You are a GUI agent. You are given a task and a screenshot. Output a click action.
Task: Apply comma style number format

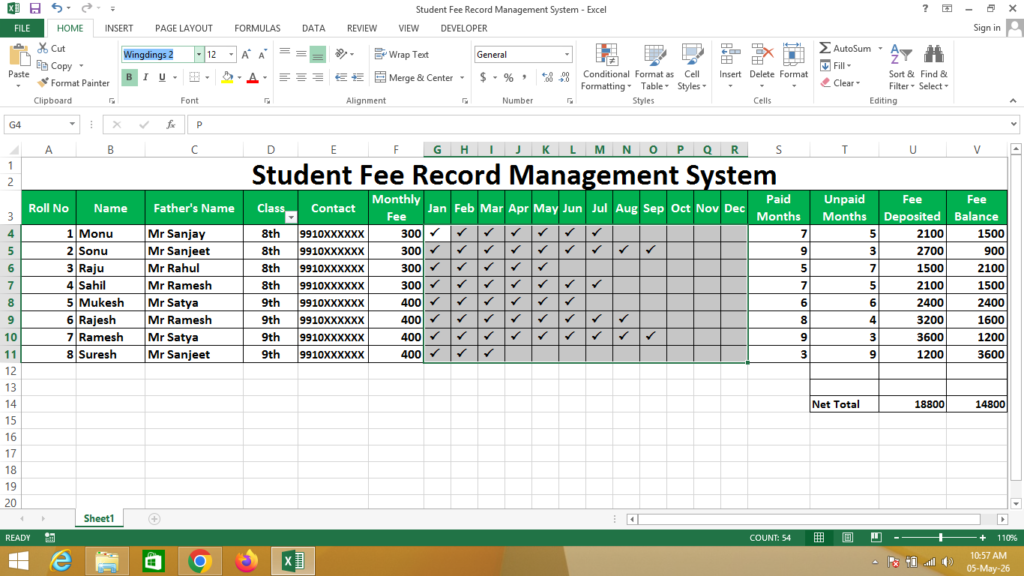pyautogui.click(x=524, y=78)
